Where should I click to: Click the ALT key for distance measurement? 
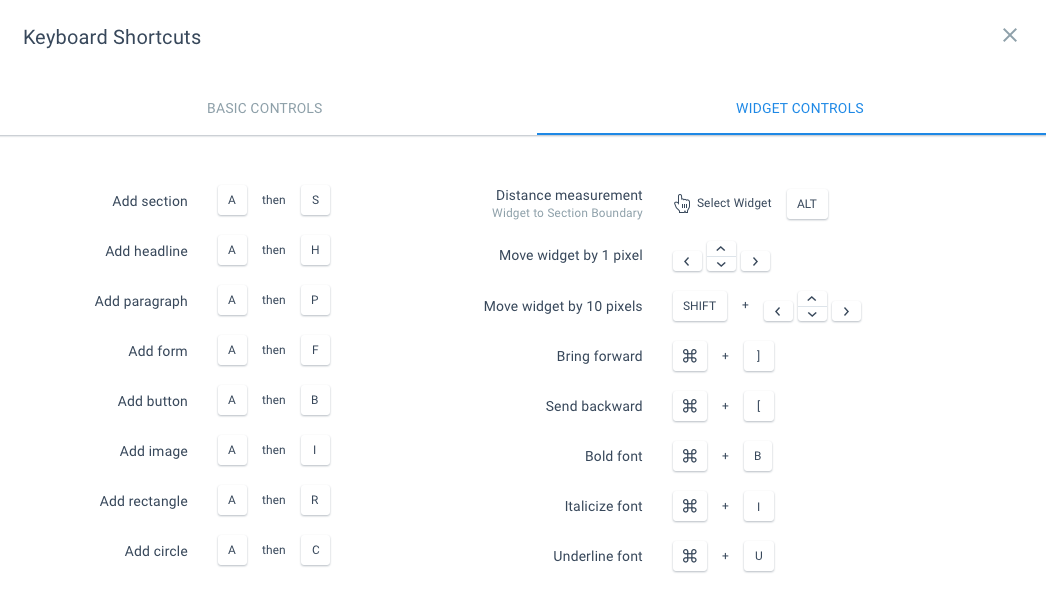807,204
